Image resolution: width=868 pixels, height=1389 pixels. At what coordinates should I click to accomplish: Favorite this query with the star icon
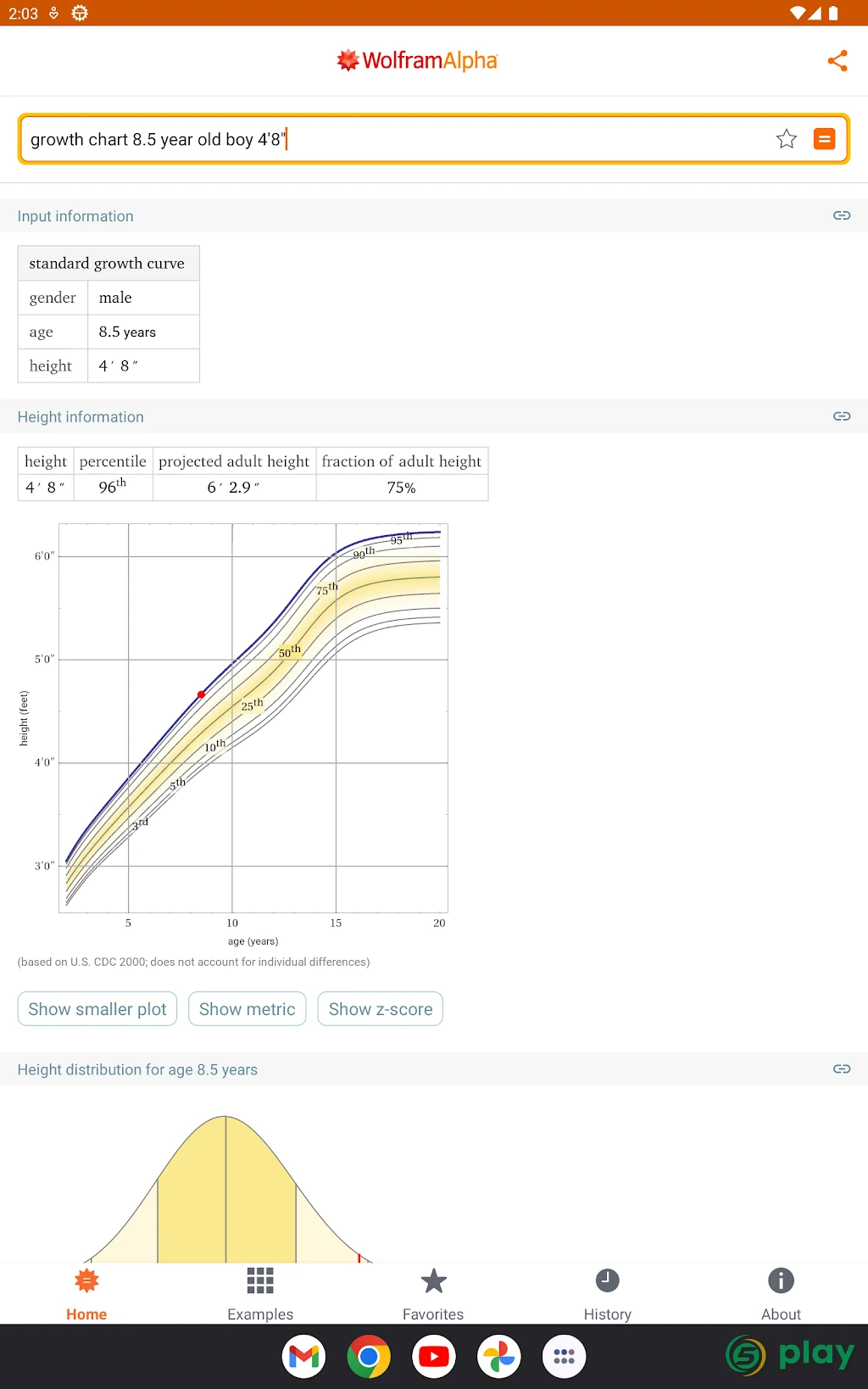tap(787, 139)
